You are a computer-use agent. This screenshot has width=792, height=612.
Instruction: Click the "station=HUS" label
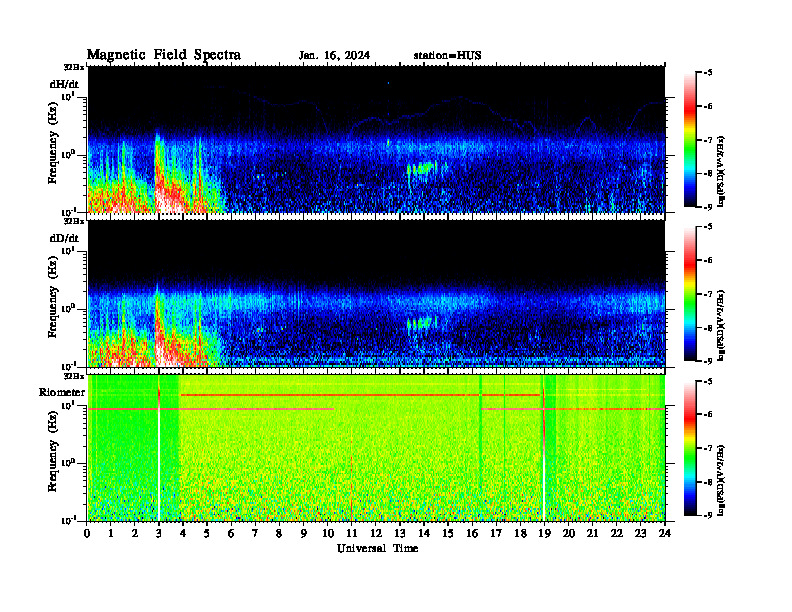click(x=447, y=55)
